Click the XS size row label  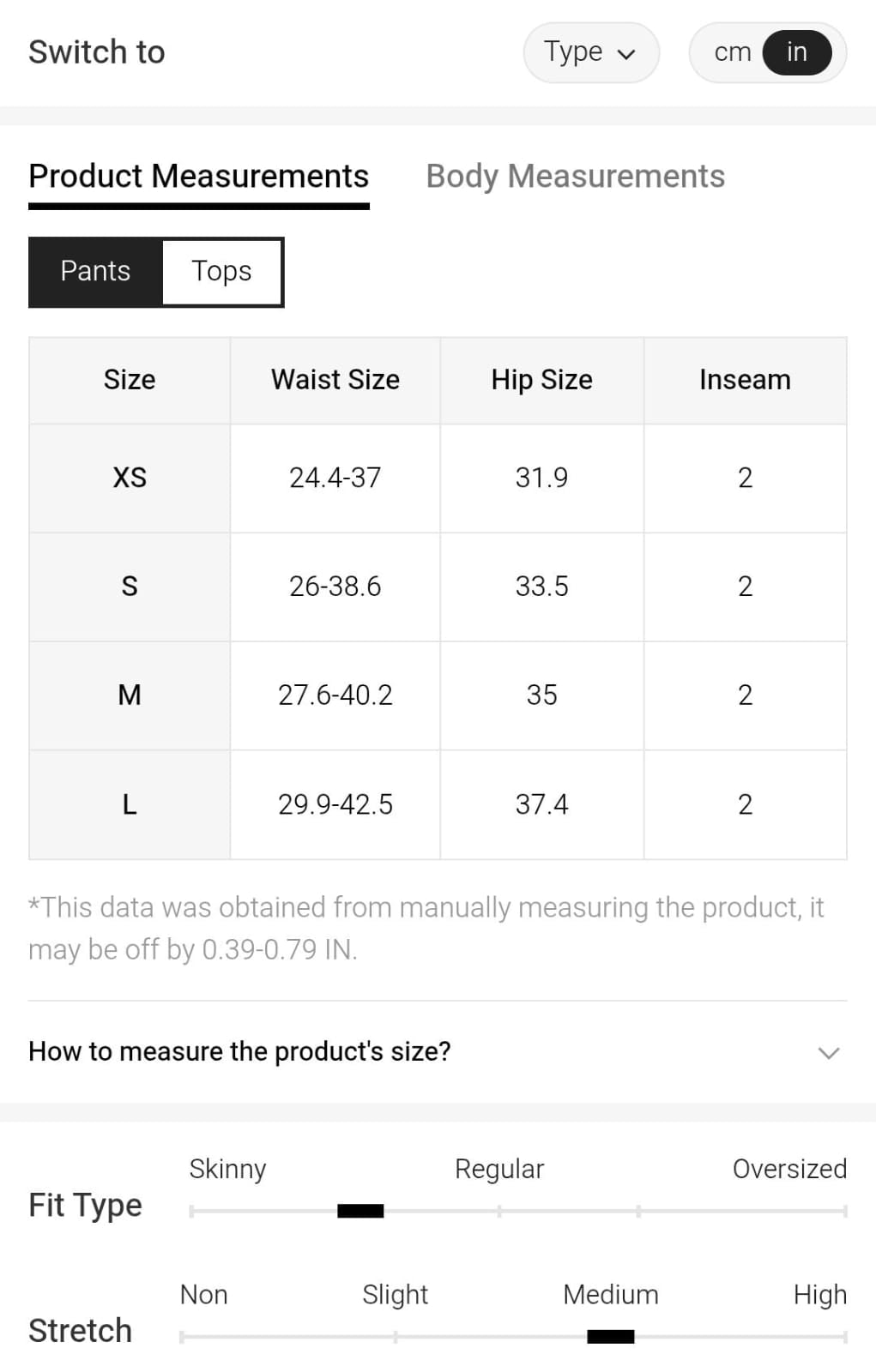(x=130, y=478)
